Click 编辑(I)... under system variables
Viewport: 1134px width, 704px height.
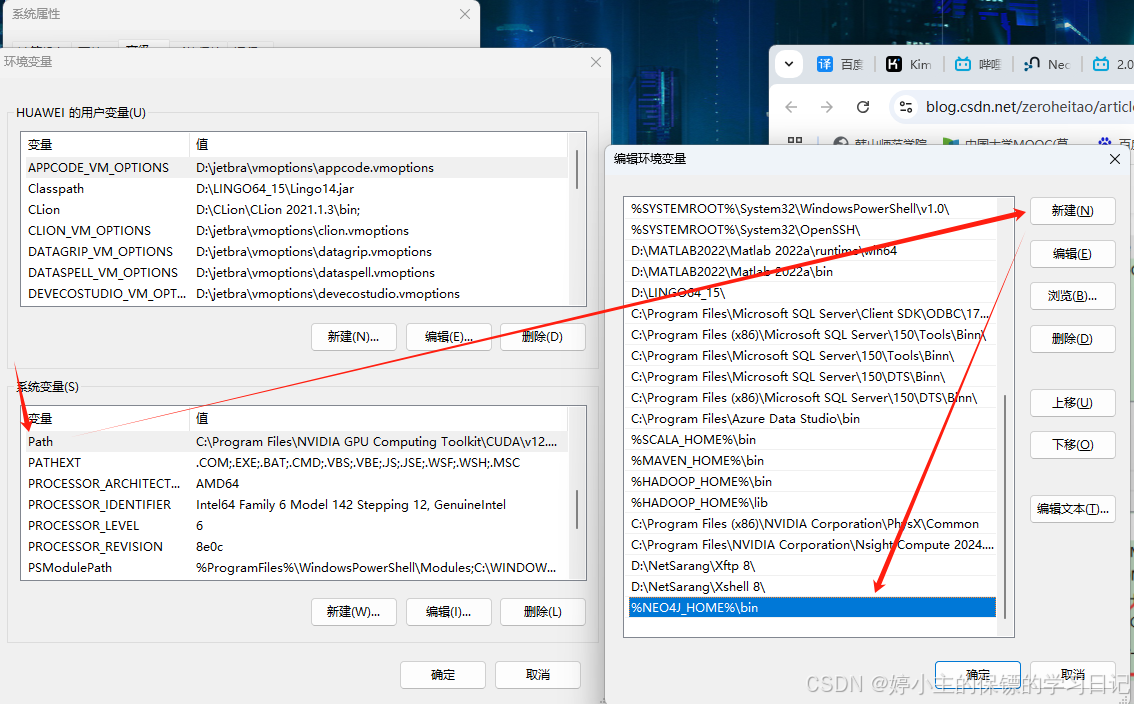(448, 611)
